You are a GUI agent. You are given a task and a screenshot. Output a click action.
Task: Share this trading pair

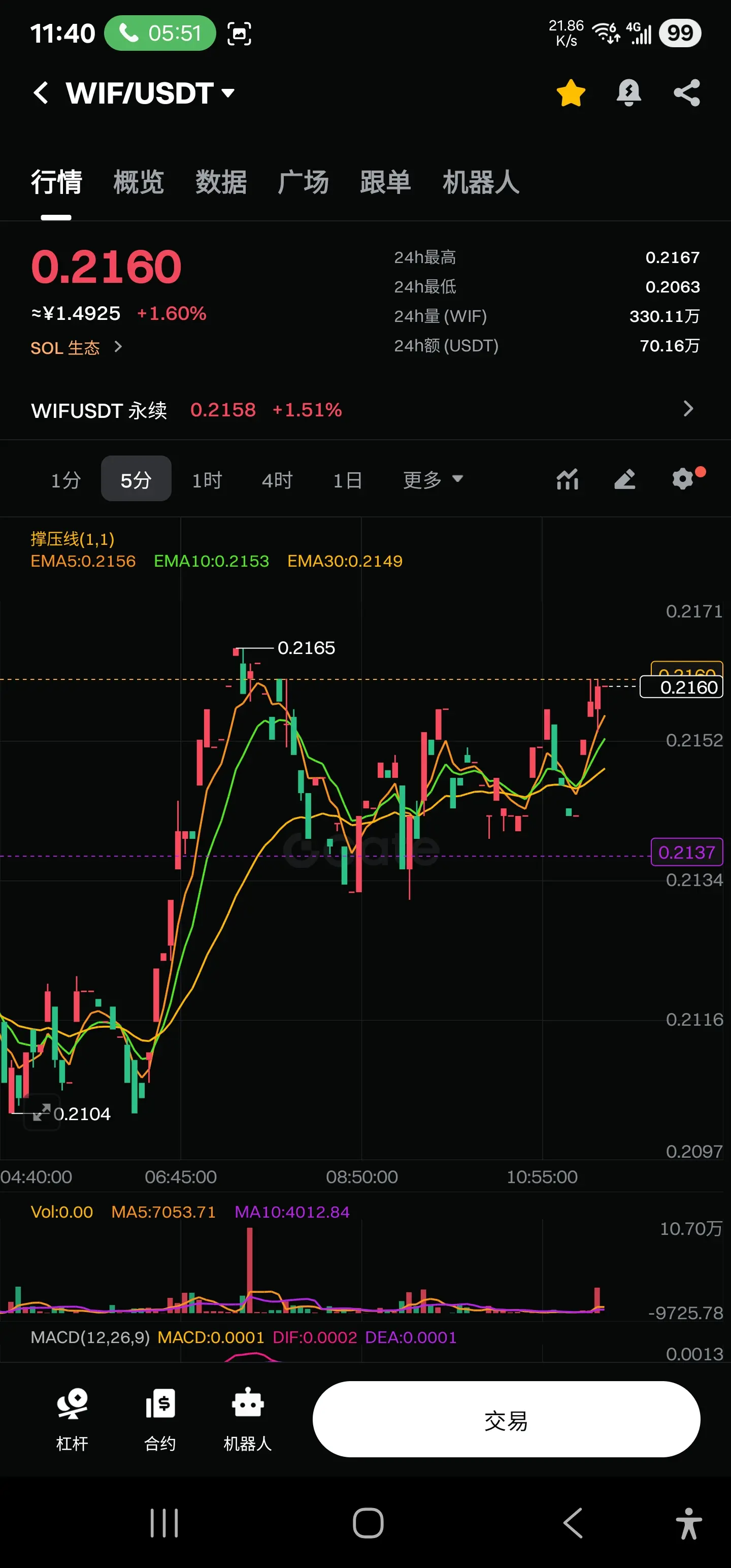coord(686,93)
